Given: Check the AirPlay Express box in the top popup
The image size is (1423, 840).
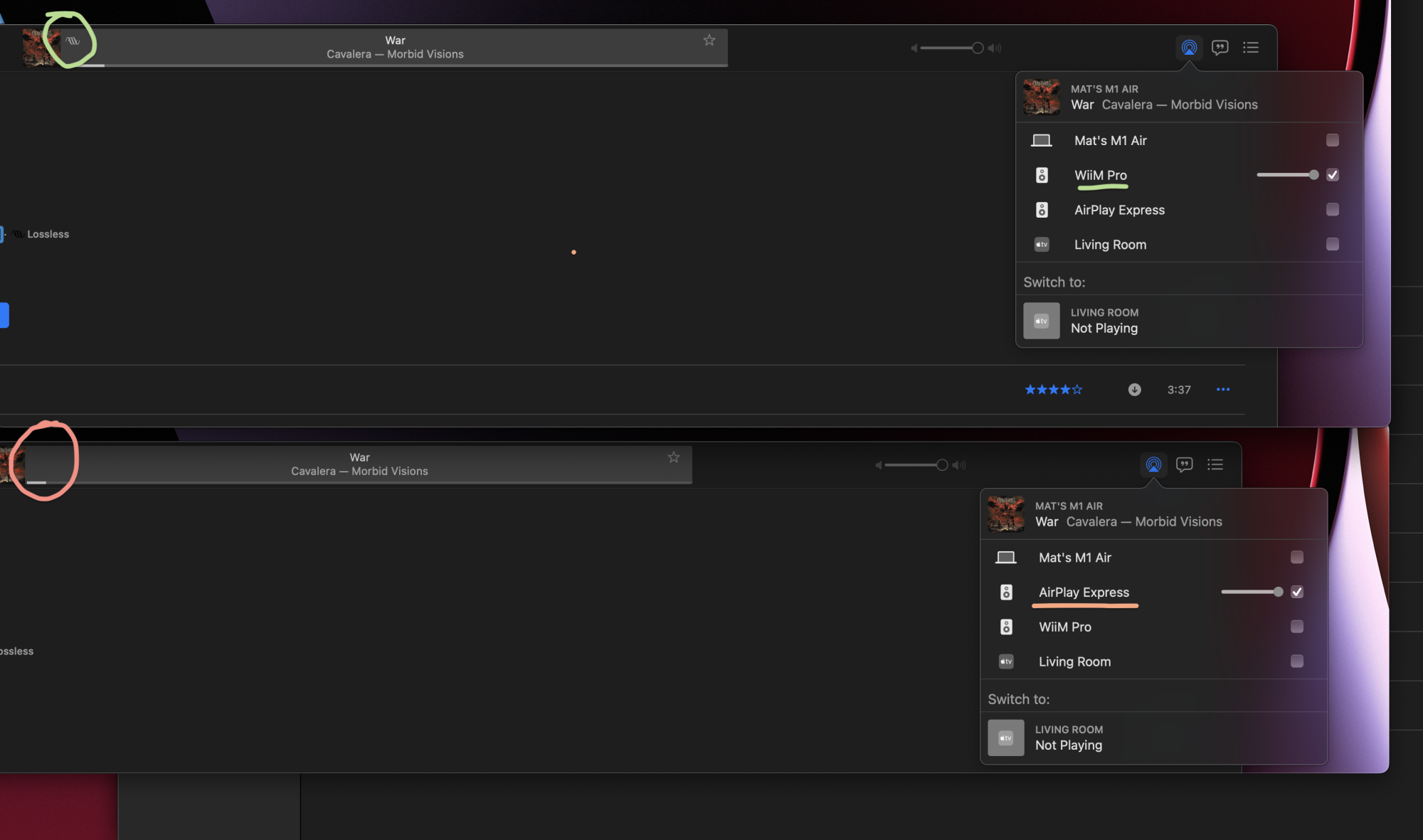Looking at the screenshot, I should 1332,209.
